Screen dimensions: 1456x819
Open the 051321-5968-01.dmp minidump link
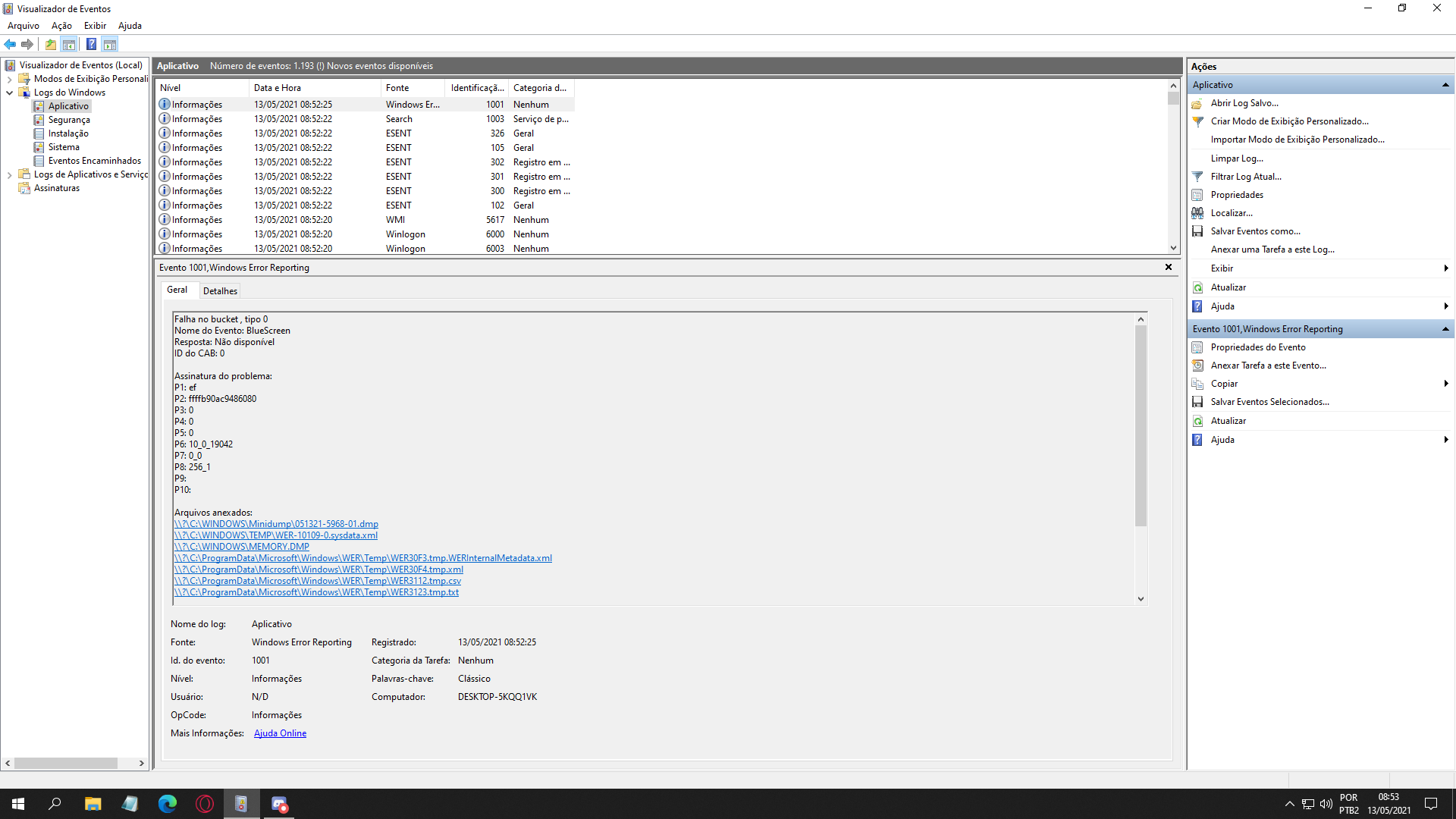(x=276, y=524)
